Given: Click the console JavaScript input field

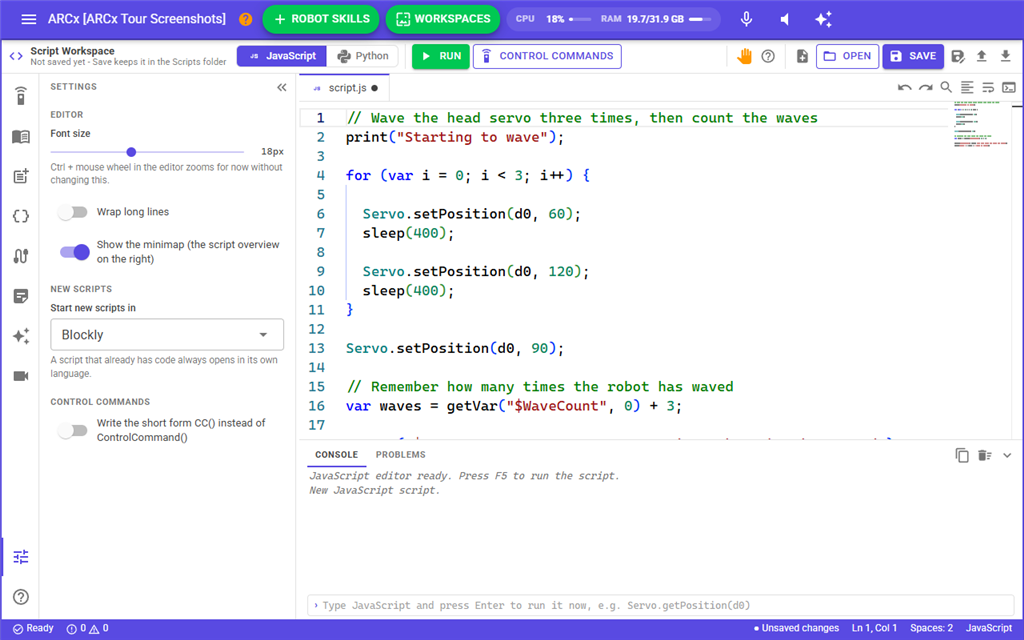Looking at the screenshot, I should [660, 605].
